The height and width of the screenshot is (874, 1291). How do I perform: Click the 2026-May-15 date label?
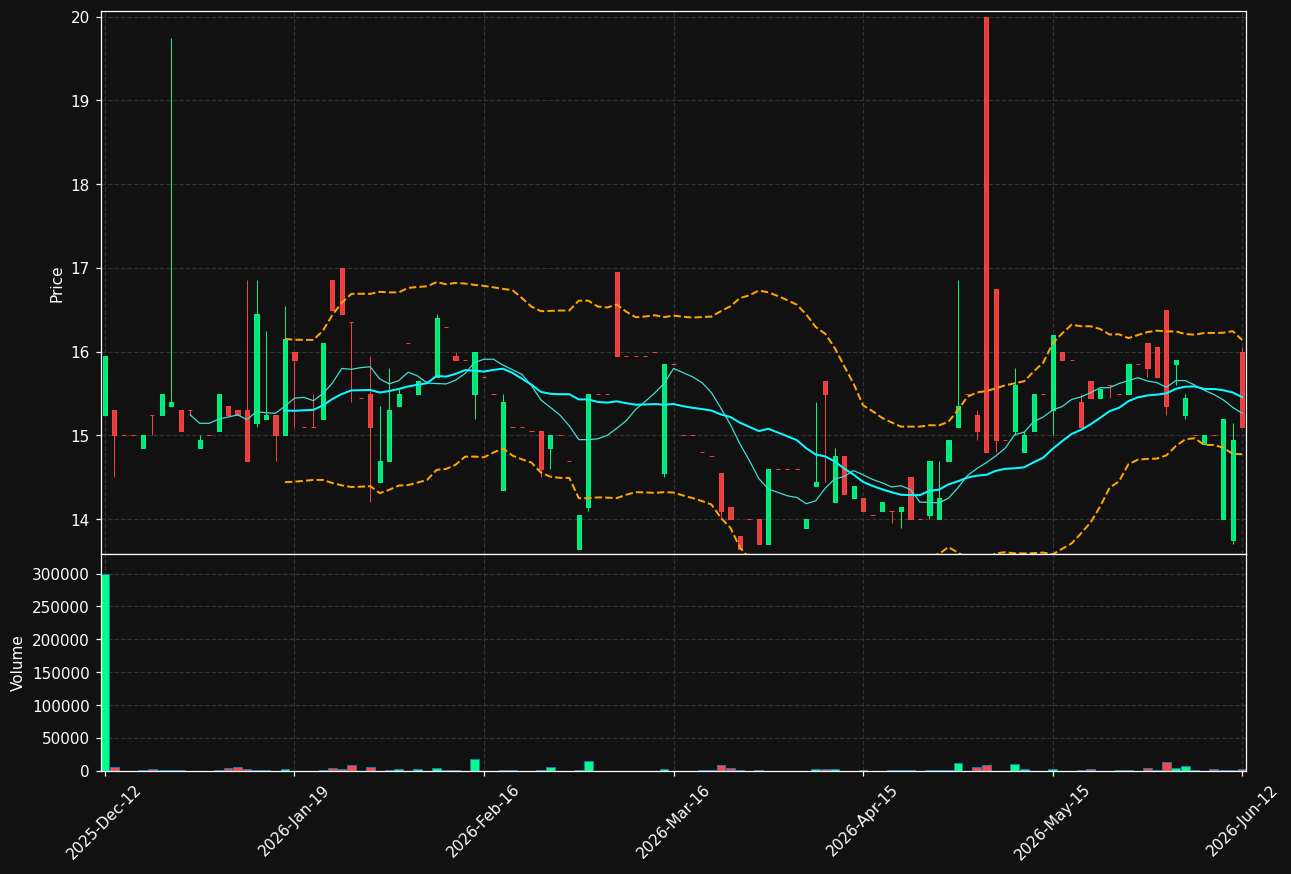(1052, 821)
